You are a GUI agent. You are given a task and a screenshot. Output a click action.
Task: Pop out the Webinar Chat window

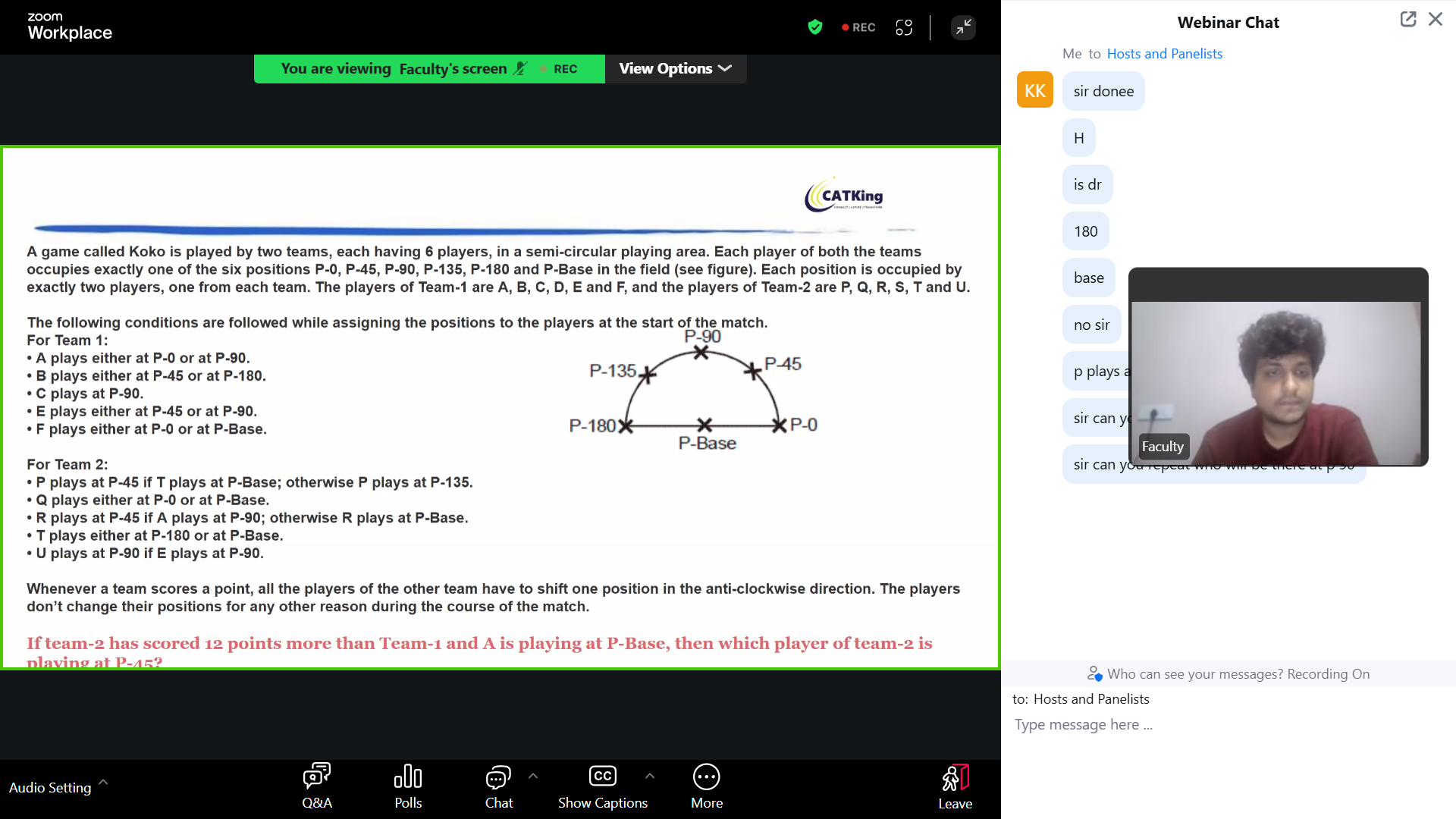click(x=1408, y=20)
